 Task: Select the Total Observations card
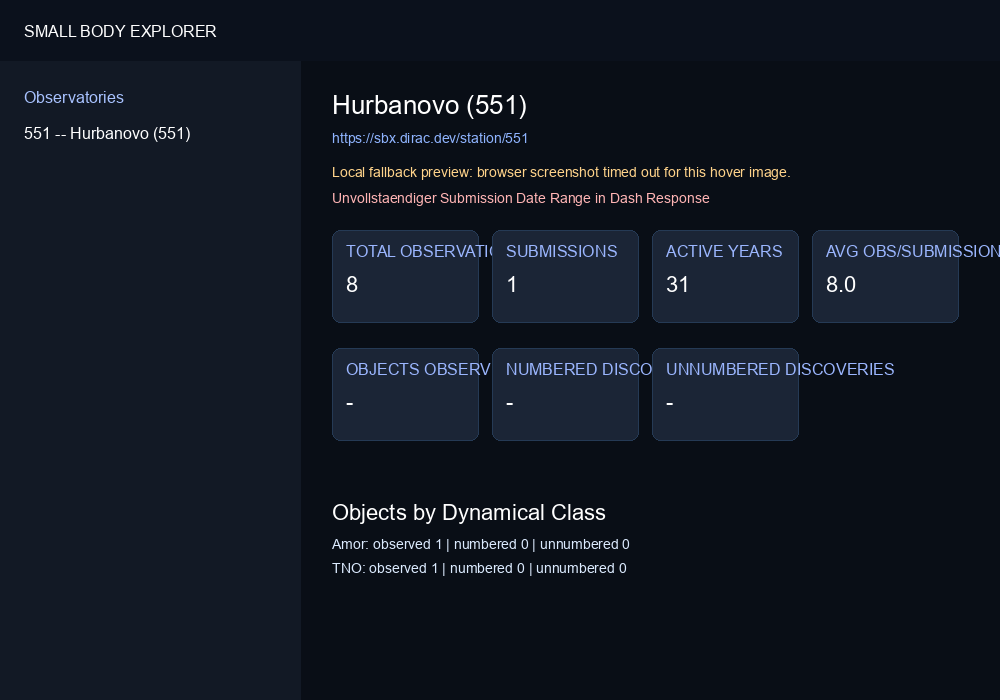pyautogui.click(x=406, y=277)
